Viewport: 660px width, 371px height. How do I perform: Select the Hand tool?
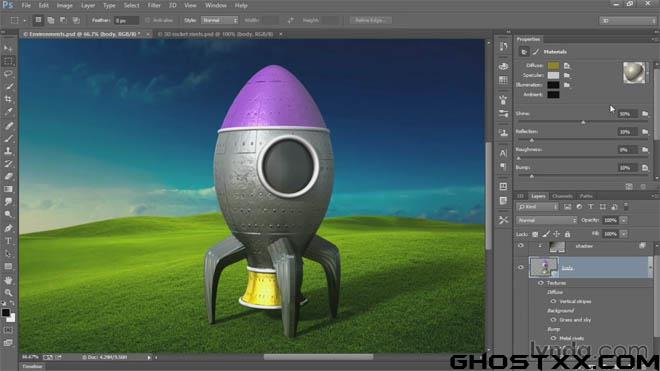click(8, 280)
